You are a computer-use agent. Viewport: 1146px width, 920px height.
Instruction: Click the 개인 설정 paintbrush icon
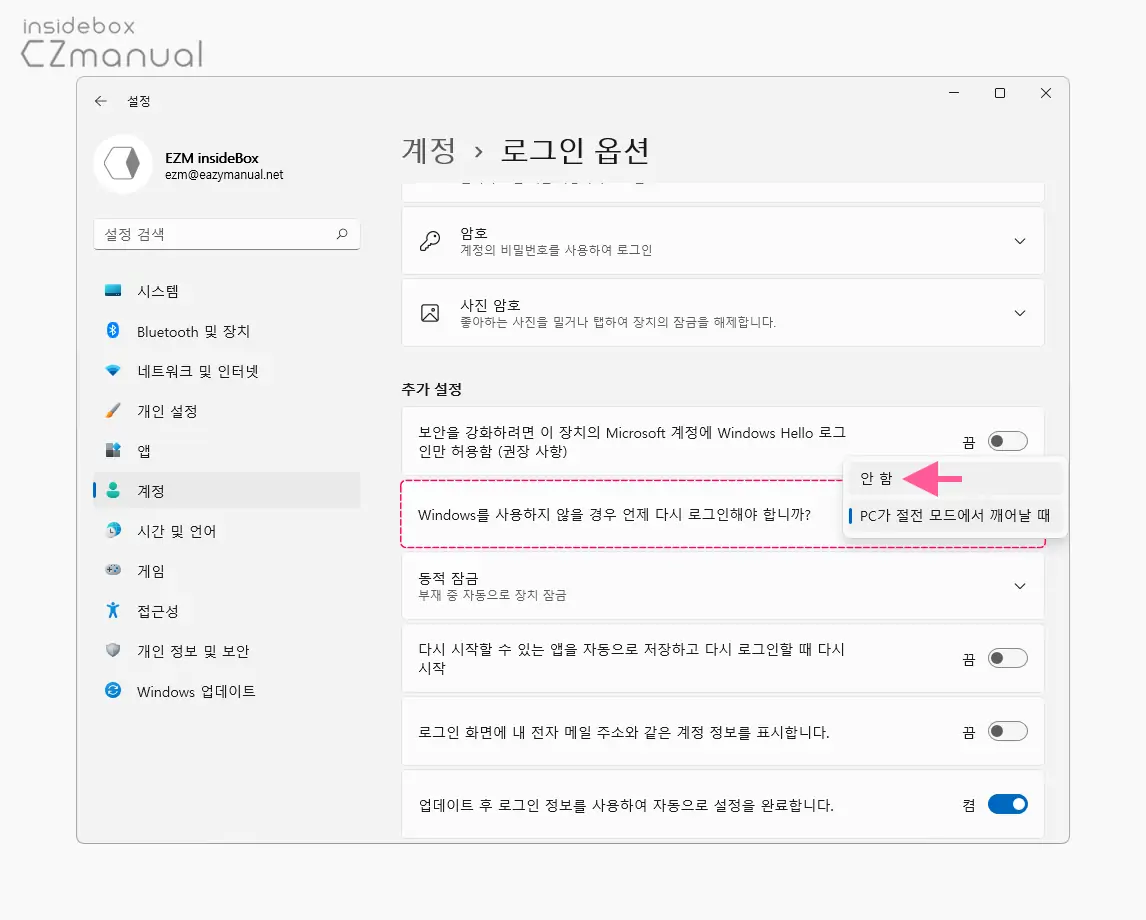113,411
